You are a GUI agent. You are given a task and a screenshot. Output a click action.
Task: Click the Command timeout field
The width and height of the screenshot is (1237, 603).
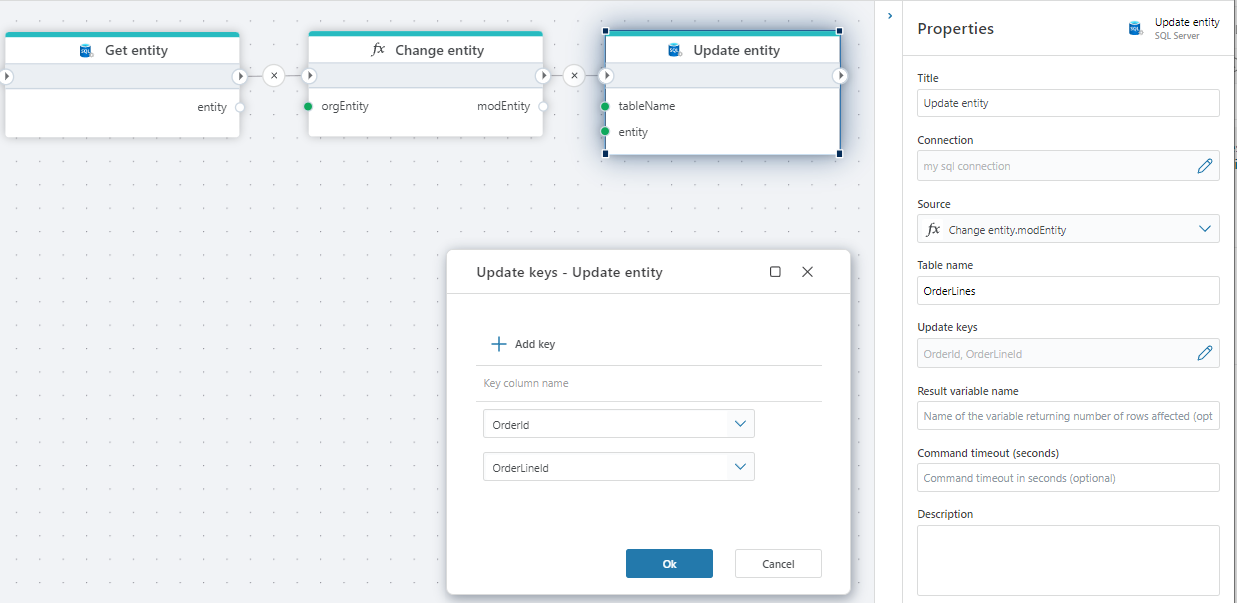coord(1067,478)
